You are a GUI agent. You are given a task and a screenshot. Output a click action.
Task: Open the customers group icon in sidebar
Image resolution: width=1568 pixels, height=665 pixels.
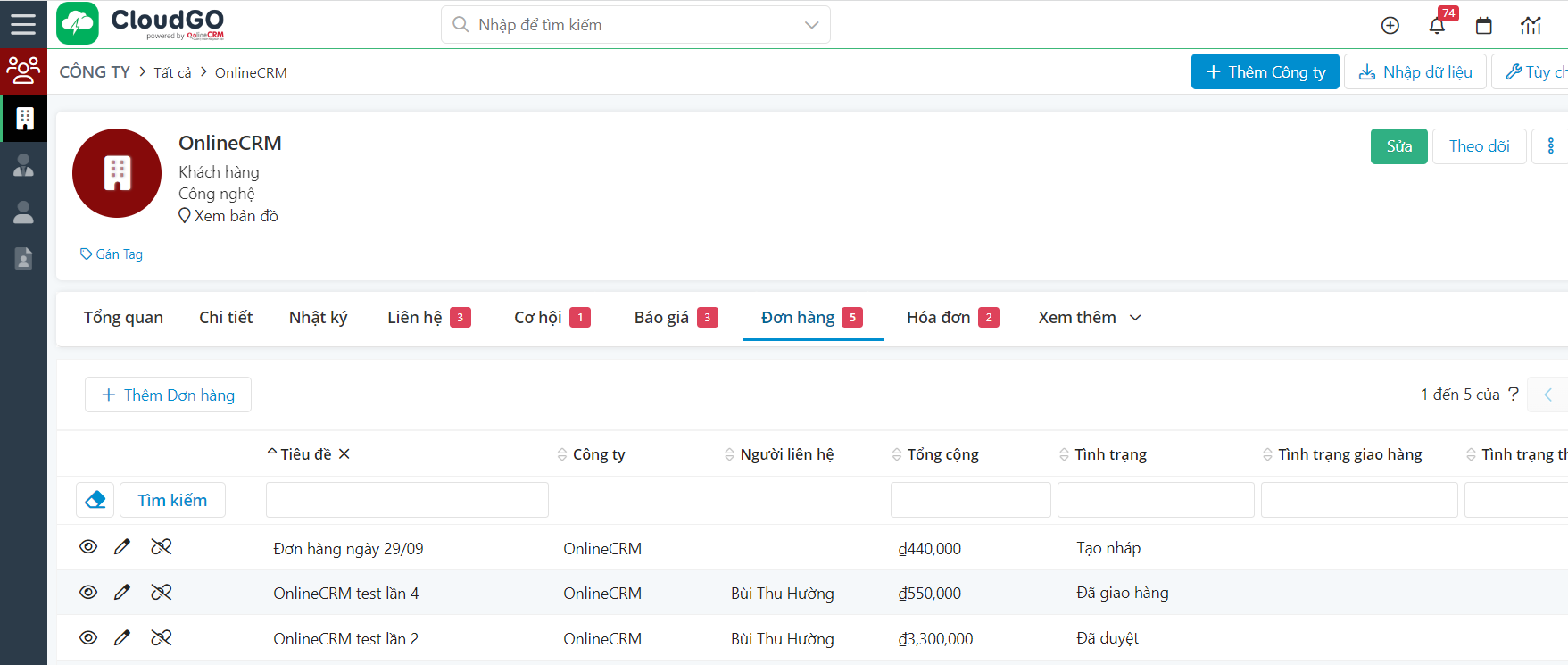23,71
